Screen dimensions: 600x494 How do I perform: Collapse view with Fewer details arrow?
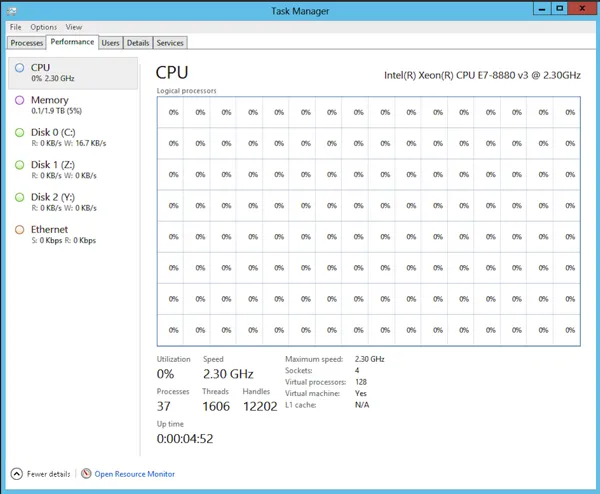(x=16, y=474)
